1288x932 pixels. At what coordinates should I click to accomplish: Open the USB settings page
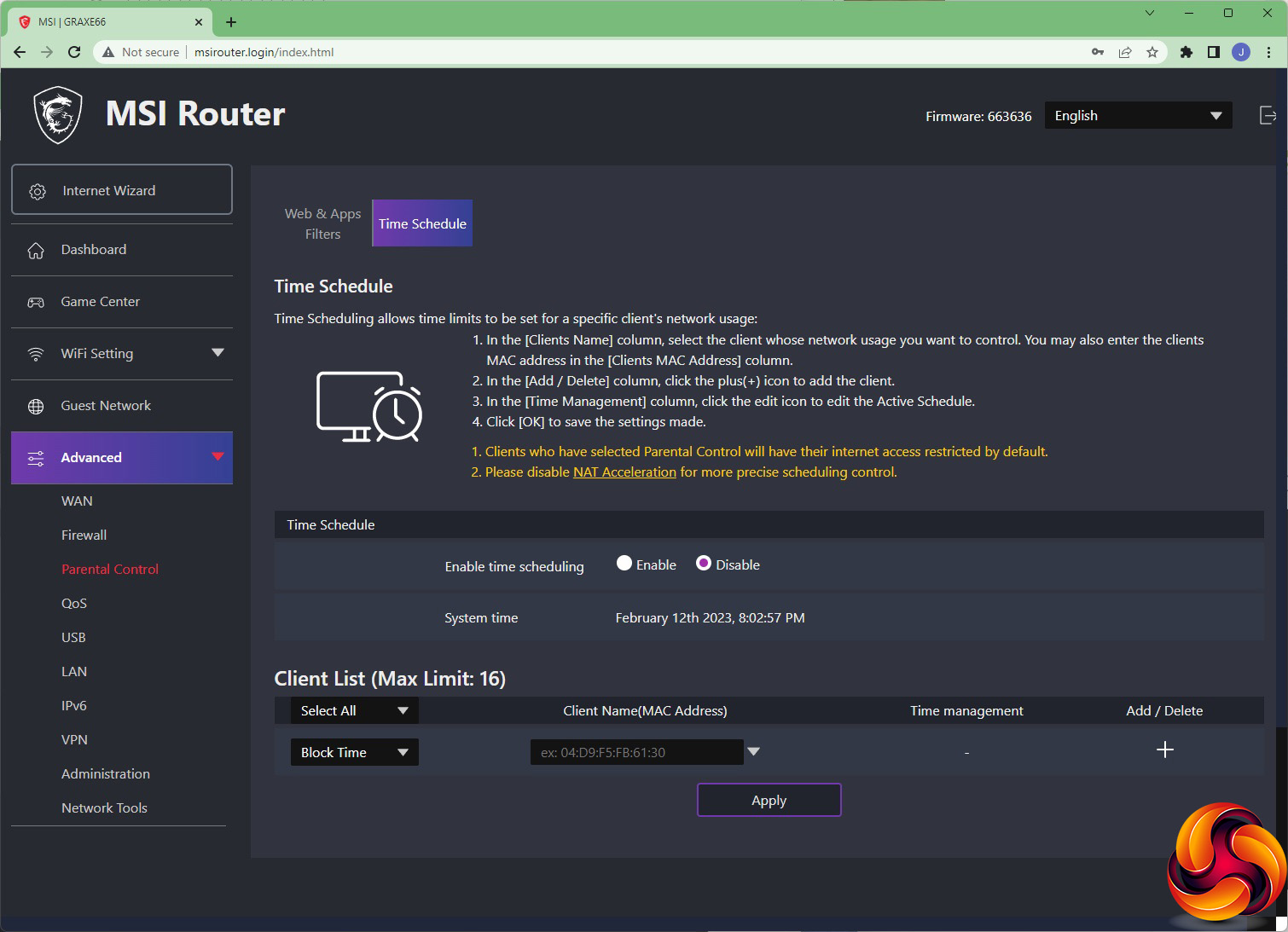[x=73, y=638]
